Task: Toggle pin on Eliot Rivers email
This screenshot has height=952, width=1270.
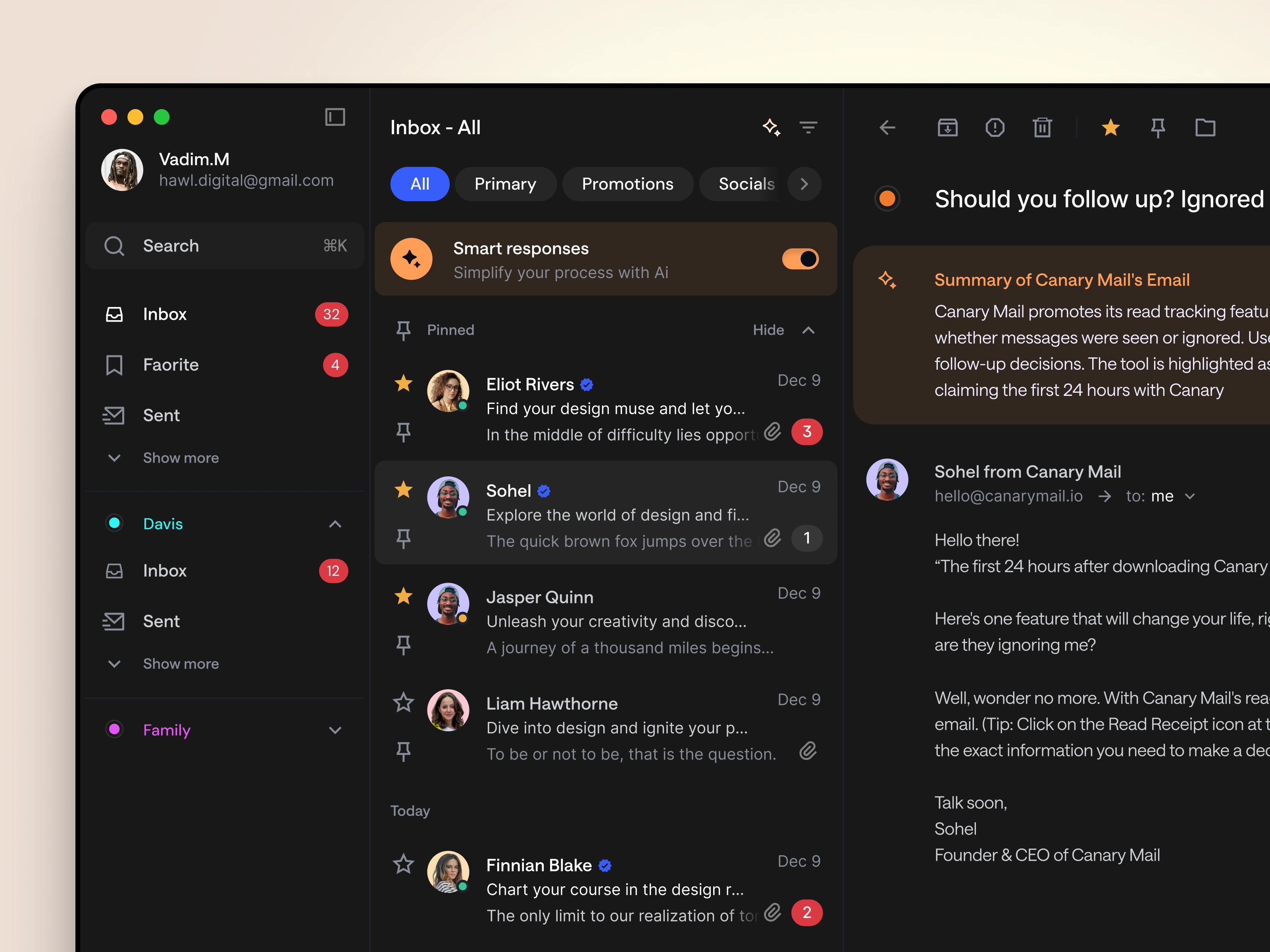Action: pyautogui.click(x=404, y=432)
